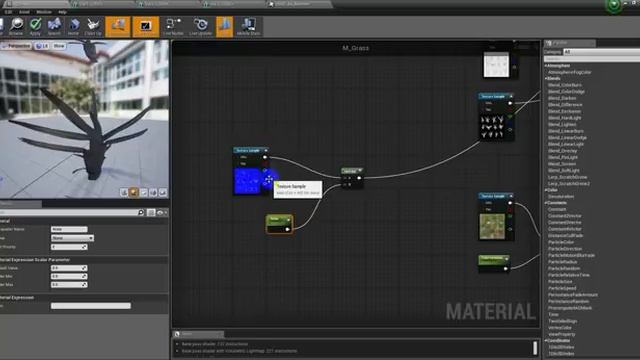Open the Asset menu
Screen dimensions: 640x360
[24, 12]
